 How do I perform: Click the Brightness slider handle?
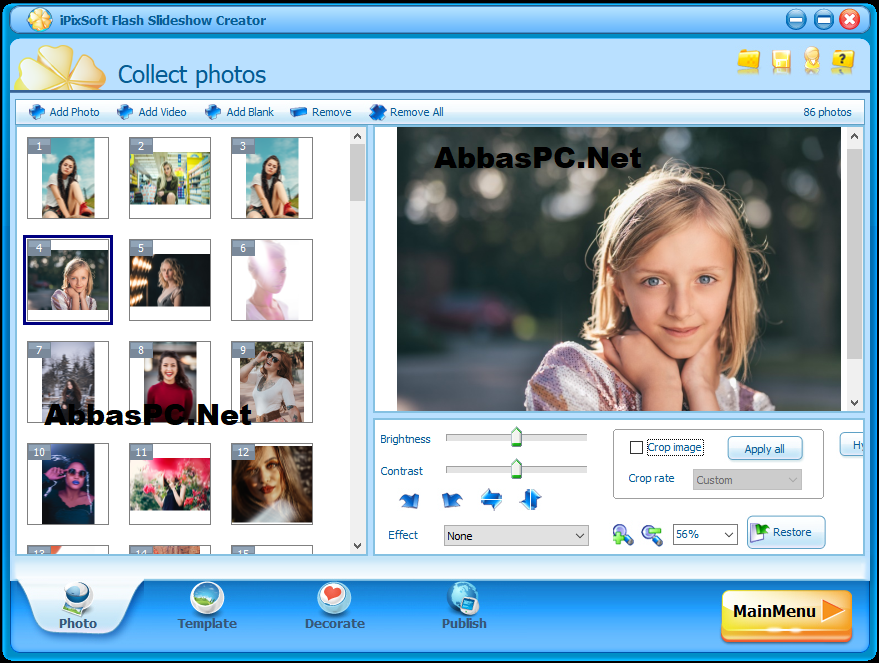coord(516,437)
